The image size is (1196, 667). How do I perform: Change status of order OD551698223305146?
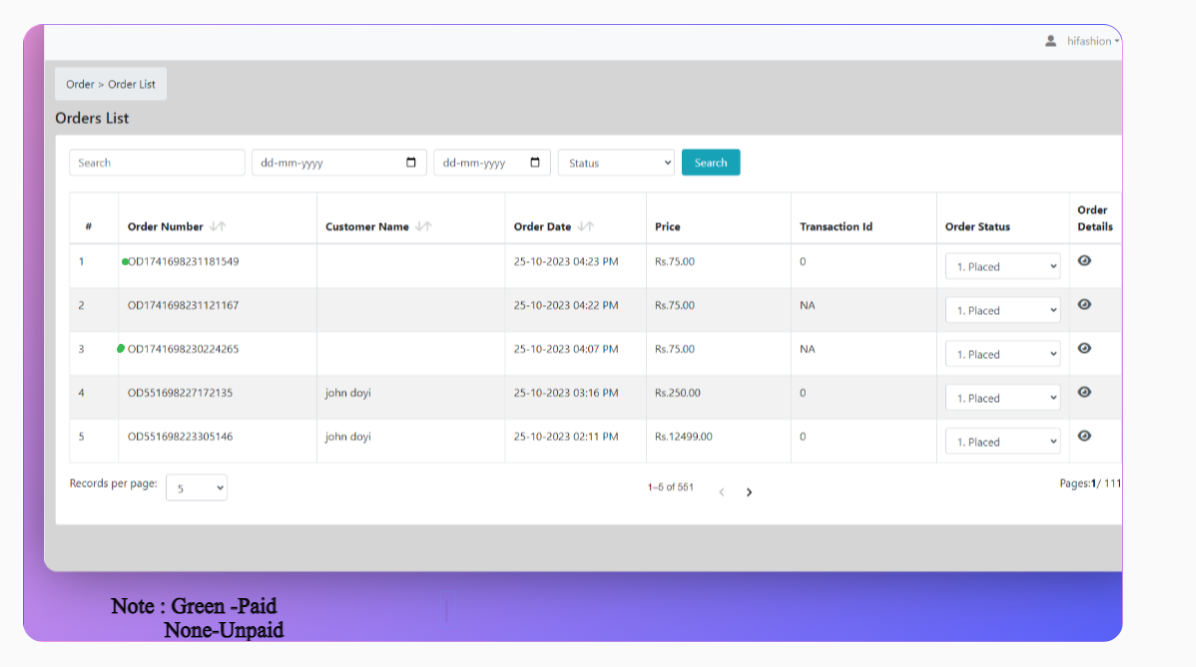[x=1002, y=442]
